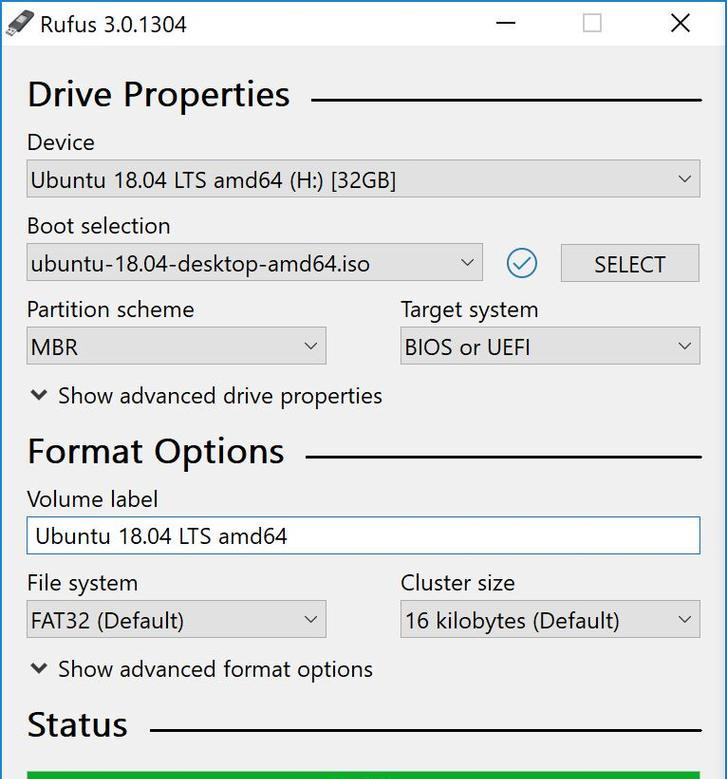Click the green status progress bar
Viewport: 727px width, 779px height.
click(x=363, y=775)
